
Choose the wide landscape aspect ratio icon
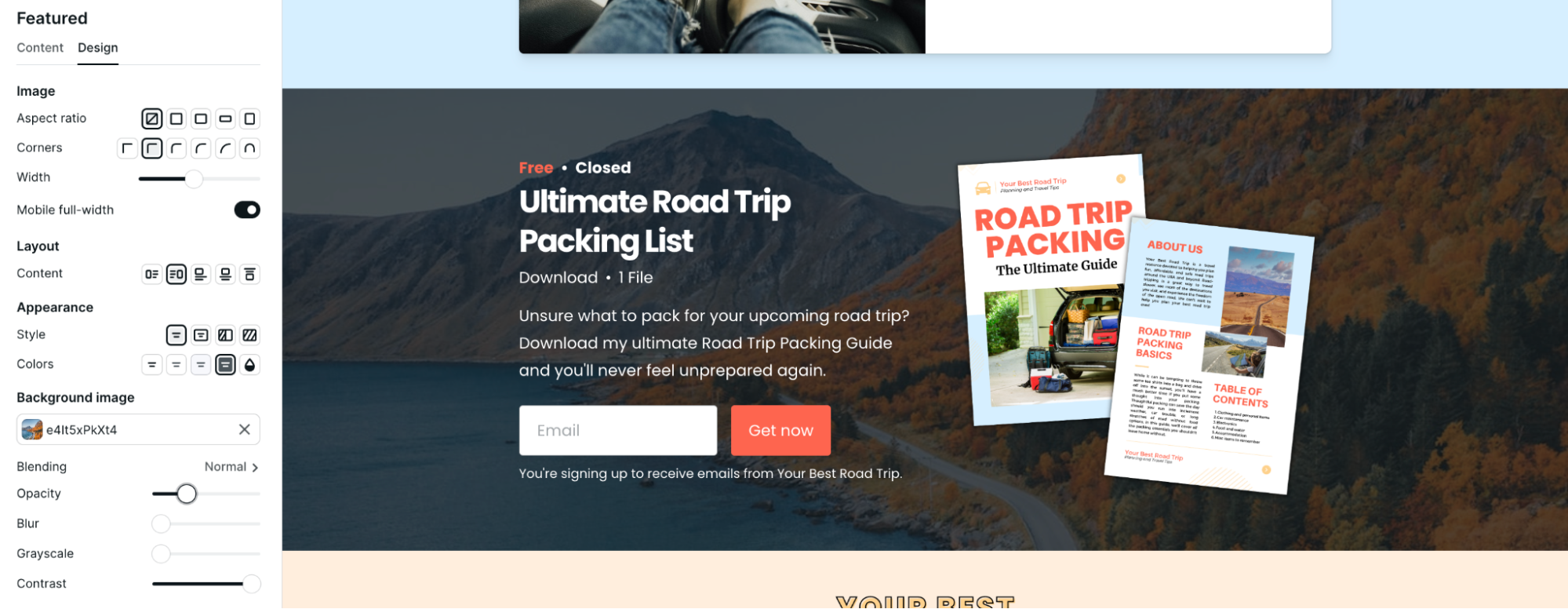point(225,119)
